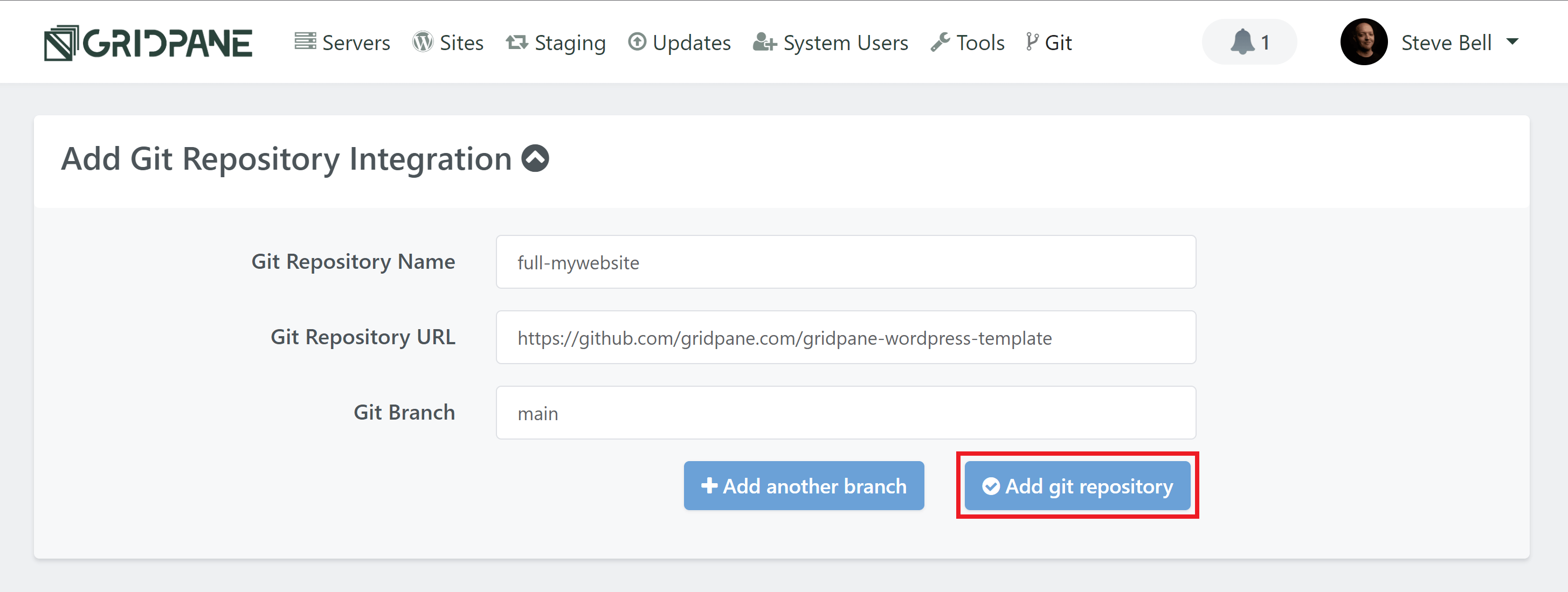
Task: Open the notifications bell
Action: (x=1249, y=42)
